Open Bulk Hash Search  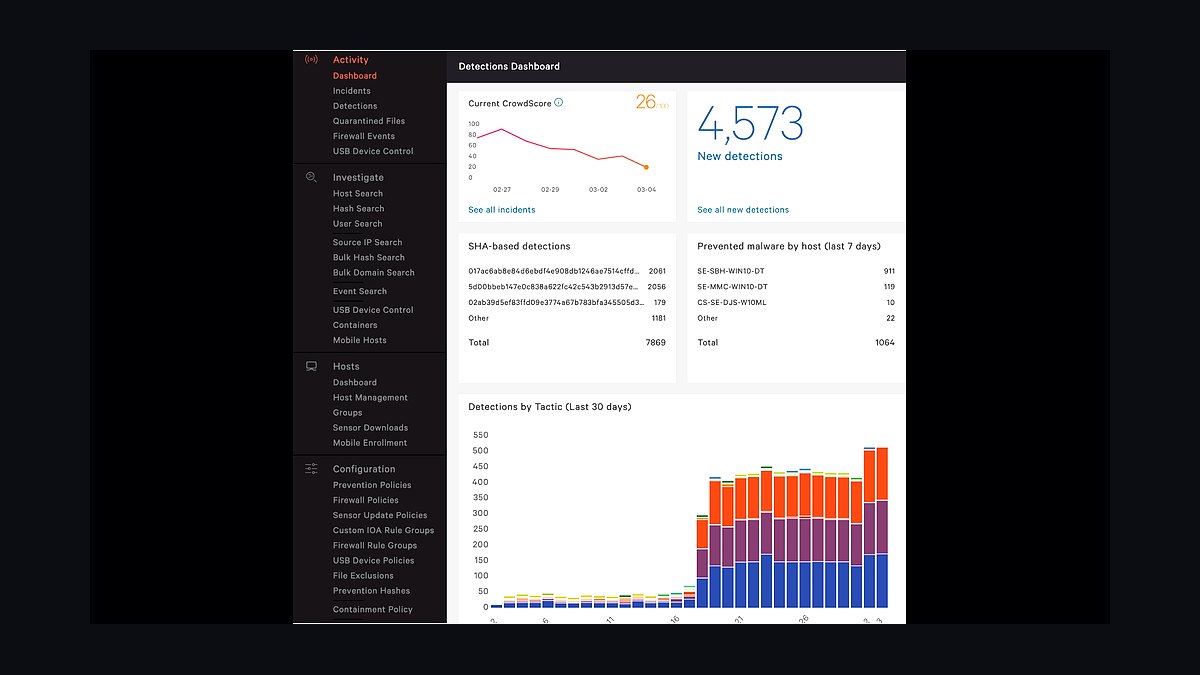(369, 257)
